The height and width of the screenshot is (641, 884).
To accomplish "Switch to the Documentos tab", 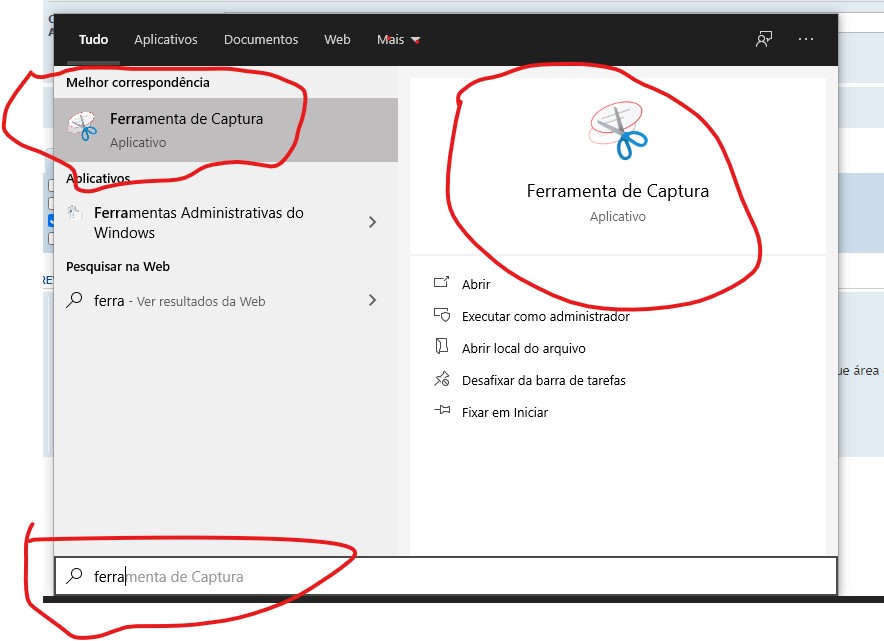I will tap(261, 39).
